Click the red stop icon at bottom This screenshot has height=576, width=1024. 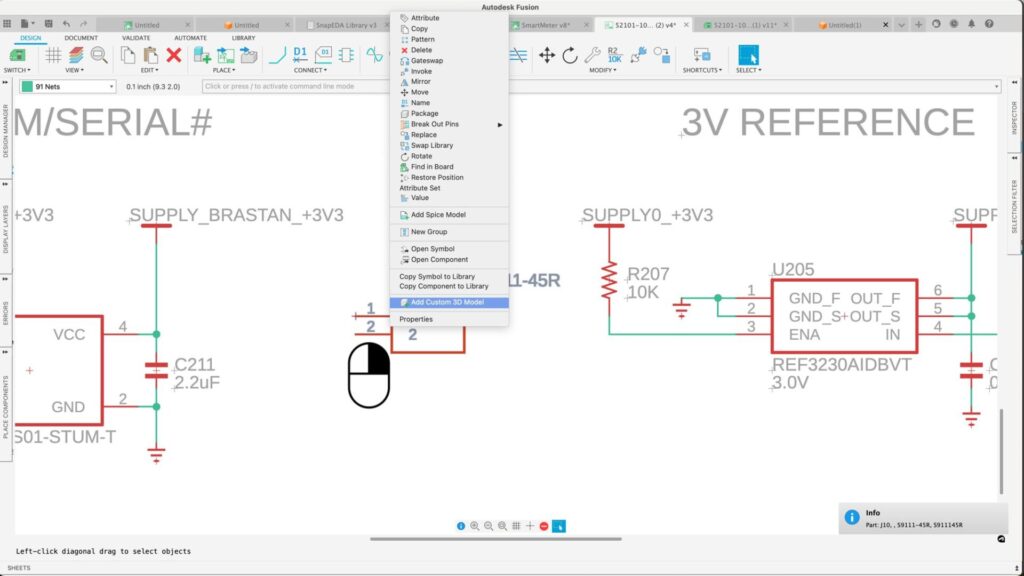click(544, 526)
